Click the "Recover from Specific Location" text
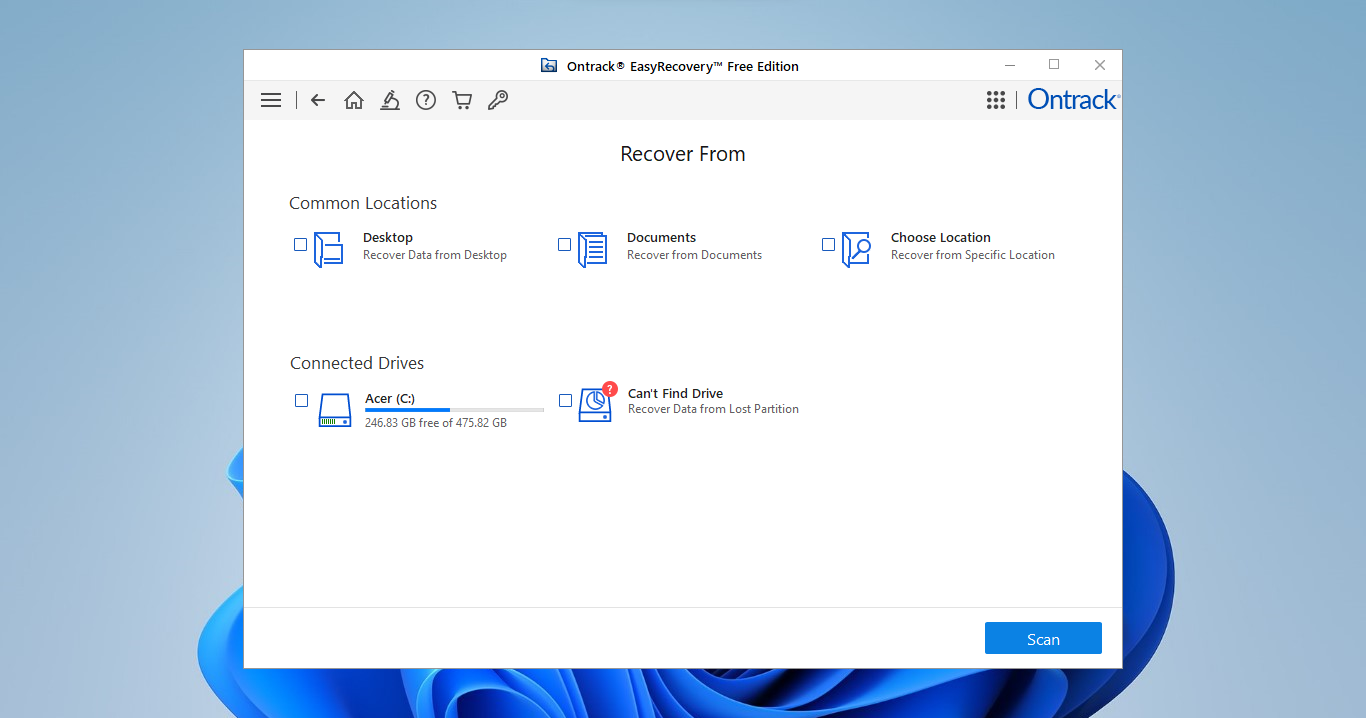The height and width of the screenshot is (718, 1366). 973,255
